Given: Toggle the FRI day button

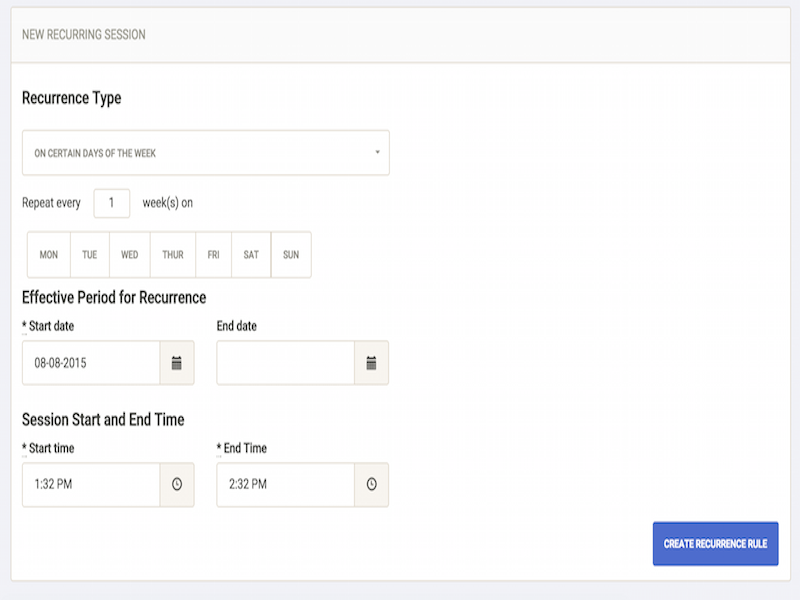Looking at the screenshot, I should (x=213, y=255).
